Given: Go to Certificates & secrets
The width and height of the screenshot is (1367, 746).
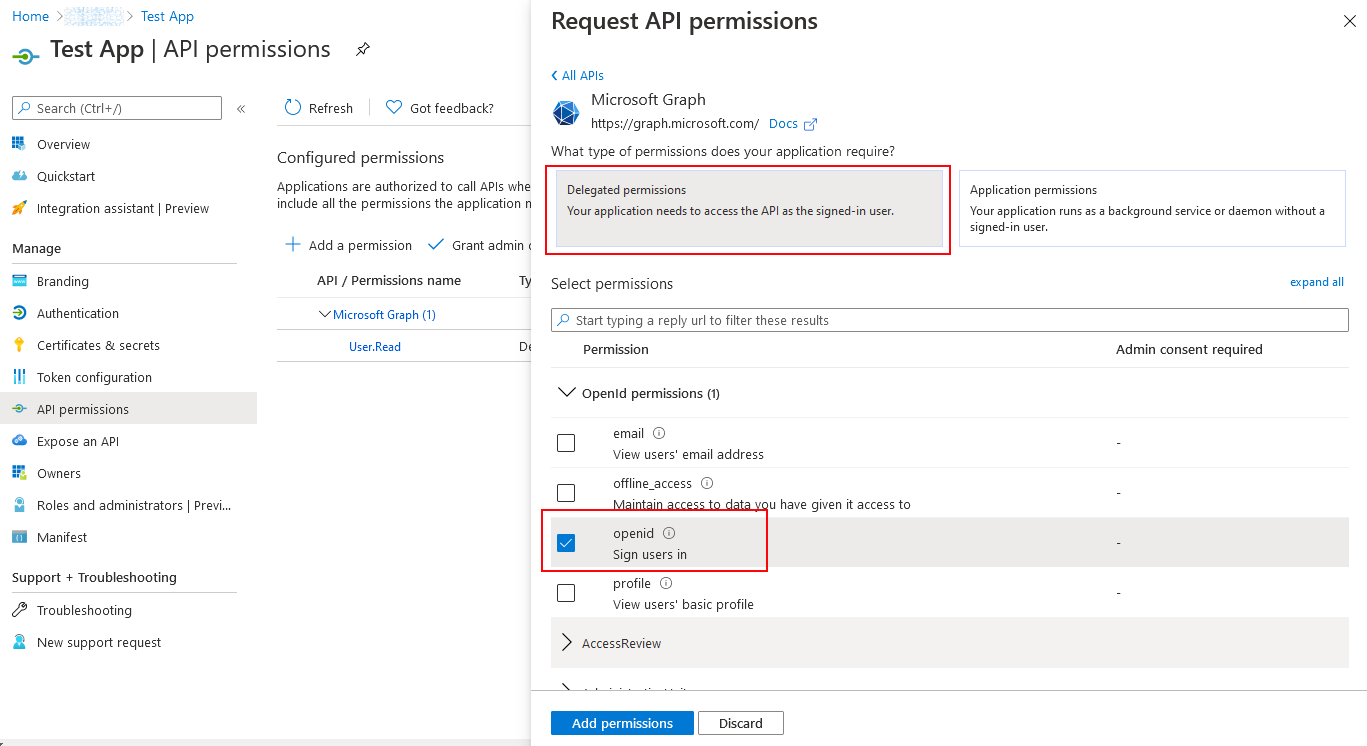Looking at the screenshot, I should click(98, 345).
